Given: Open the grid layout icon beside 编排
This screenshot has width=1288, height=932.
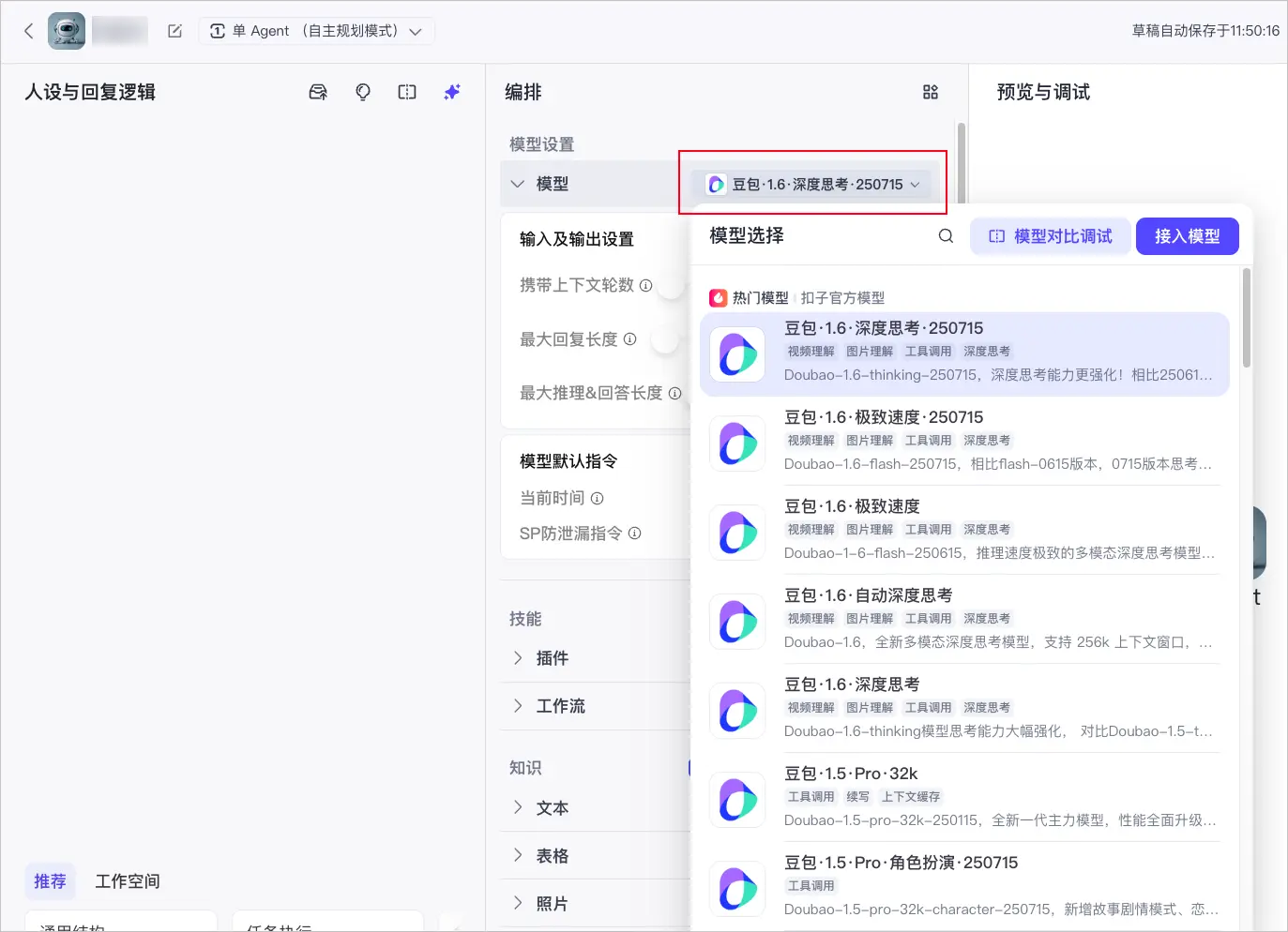Looking at the screenshot, I should pyautogui.click(x=931, y=92).
